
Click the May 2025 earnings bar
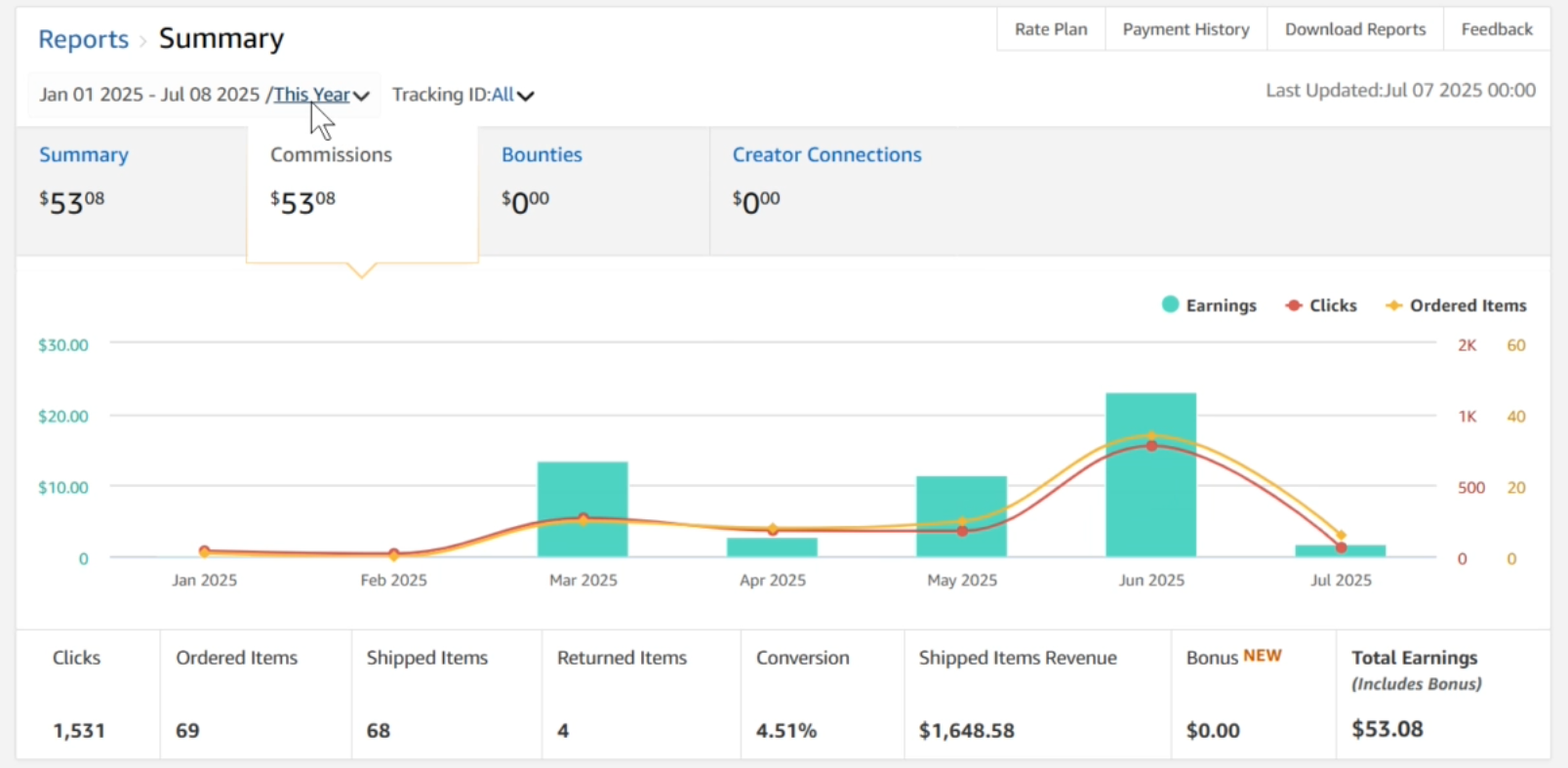pyautogui.click(x=961, y=516)
